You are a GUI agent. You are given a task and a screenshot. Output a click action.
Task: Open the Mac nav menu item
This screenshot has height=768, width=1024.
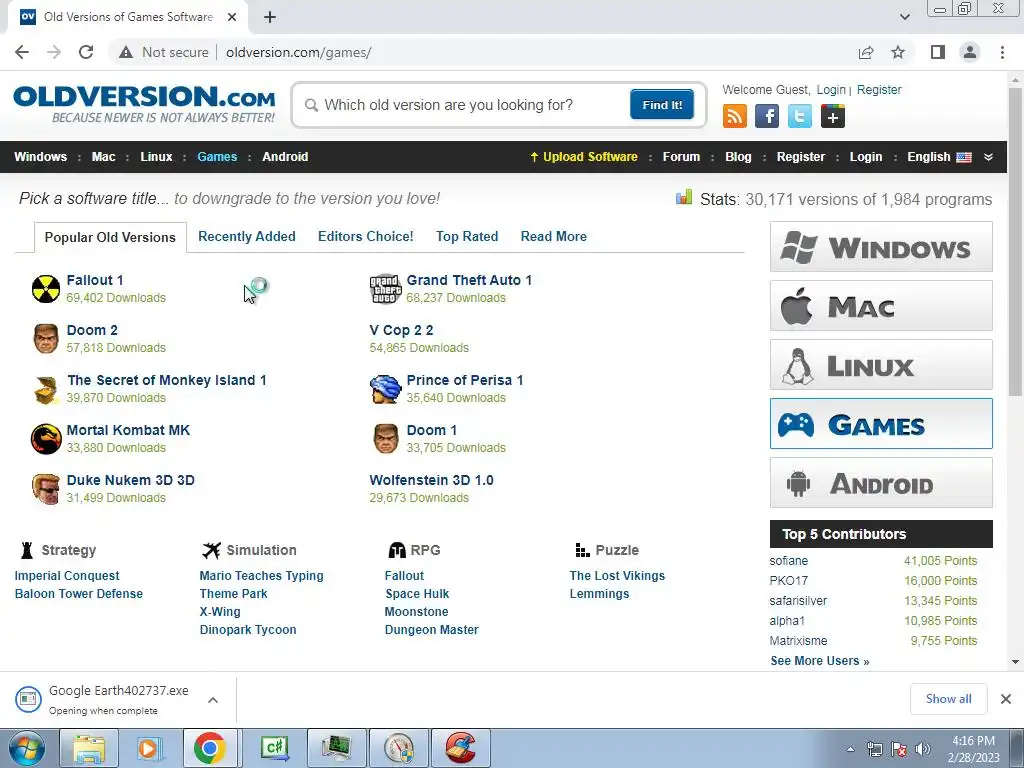tap(103, 157)
